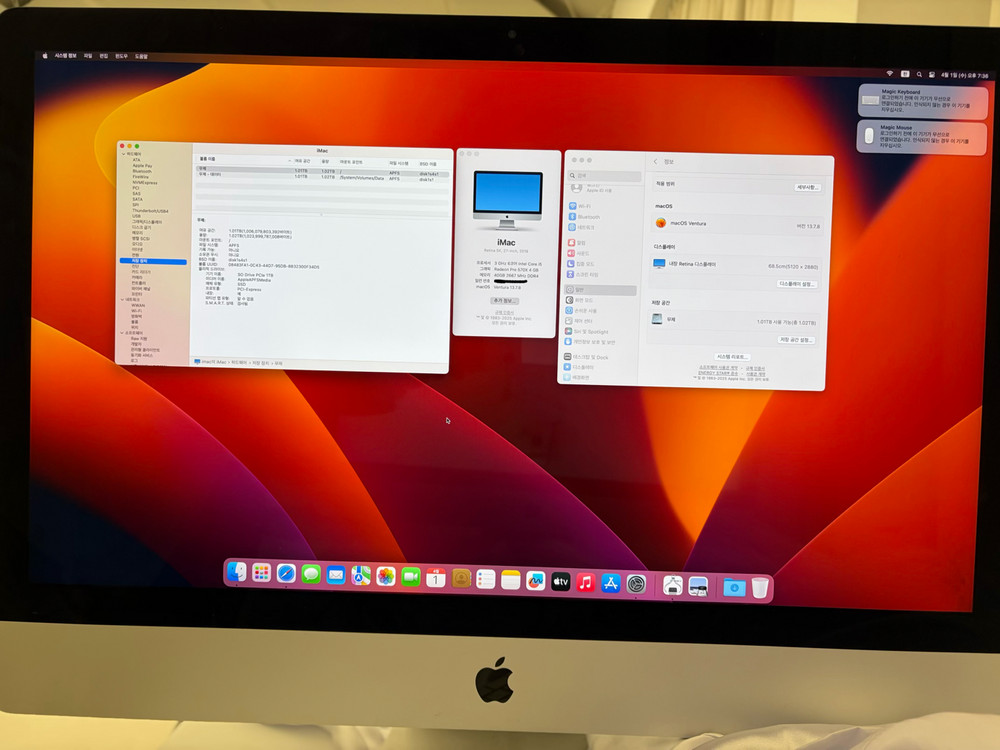The image size is (1000, 750).
Task: Open Safari from the Dock
Action: [286, 575]
